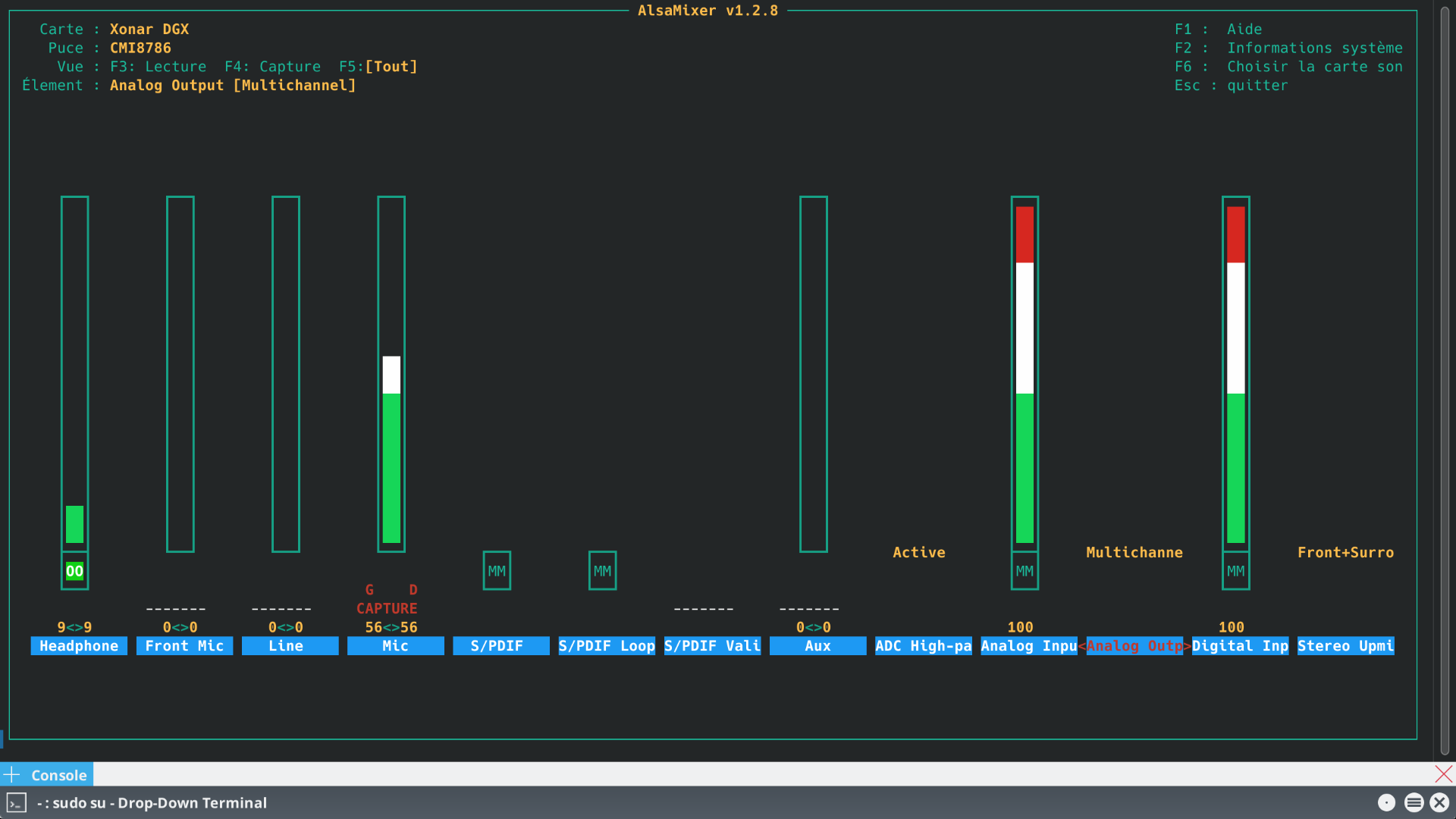
Task: Toggle S/PDIF mute box MM
Action: 497,571
